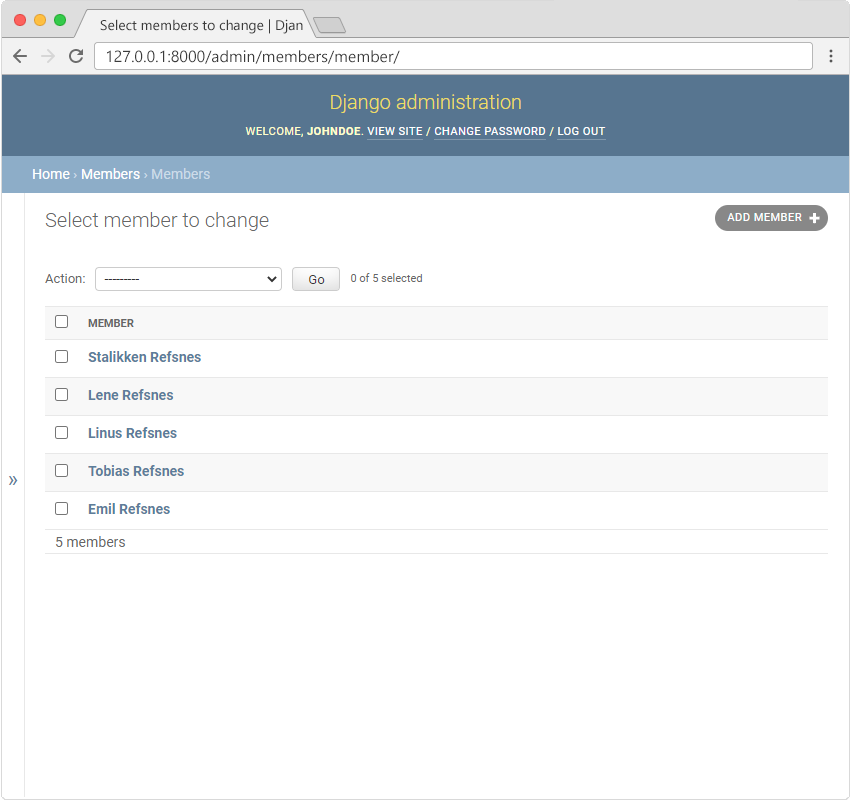Navigate Home via the breadcrumb
Image resolution: width=850 pixels, height=800 pixels.
point(51,173)
